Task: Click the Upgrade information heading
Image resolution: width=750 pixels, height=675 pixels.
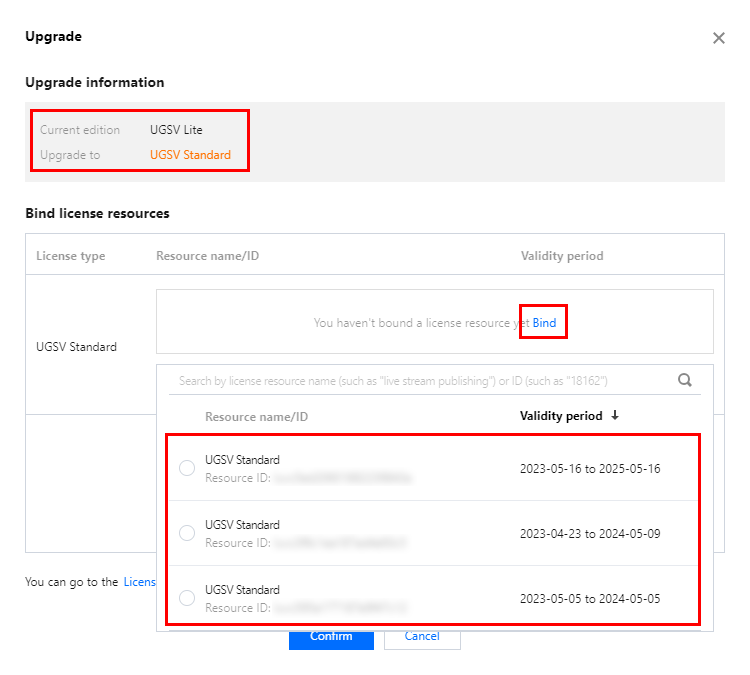Action: click(94, 82)
